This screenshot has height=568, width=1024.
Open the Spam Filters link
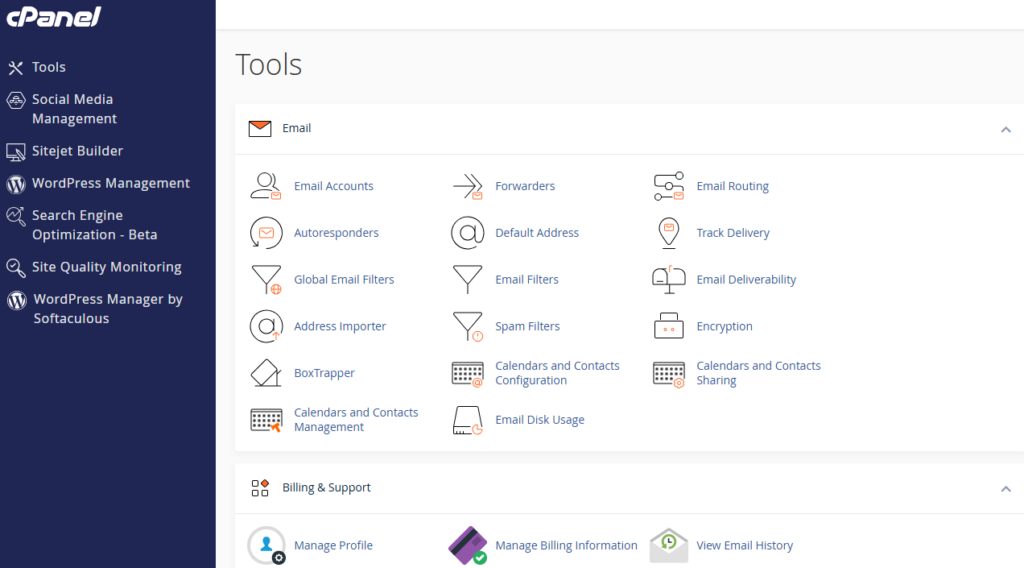(x=527, y=326)
